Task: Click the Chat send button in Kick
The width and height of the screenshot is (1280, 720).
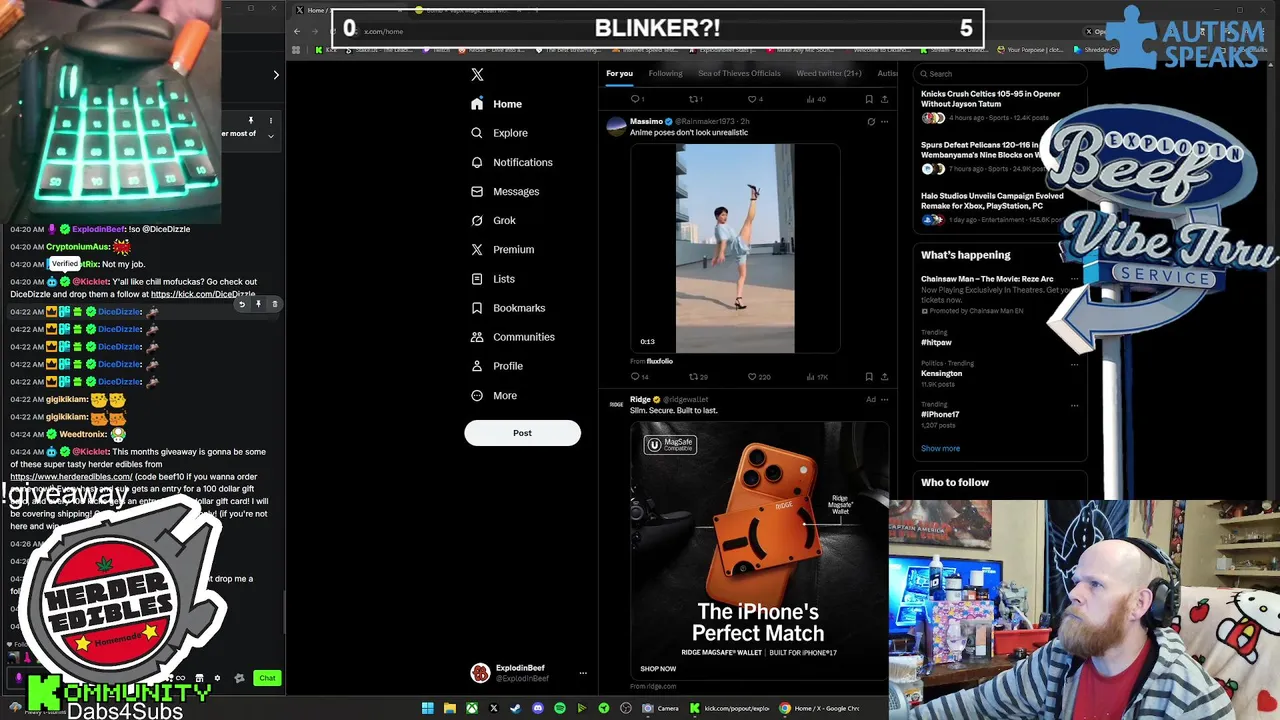Action: pos(267,678)
